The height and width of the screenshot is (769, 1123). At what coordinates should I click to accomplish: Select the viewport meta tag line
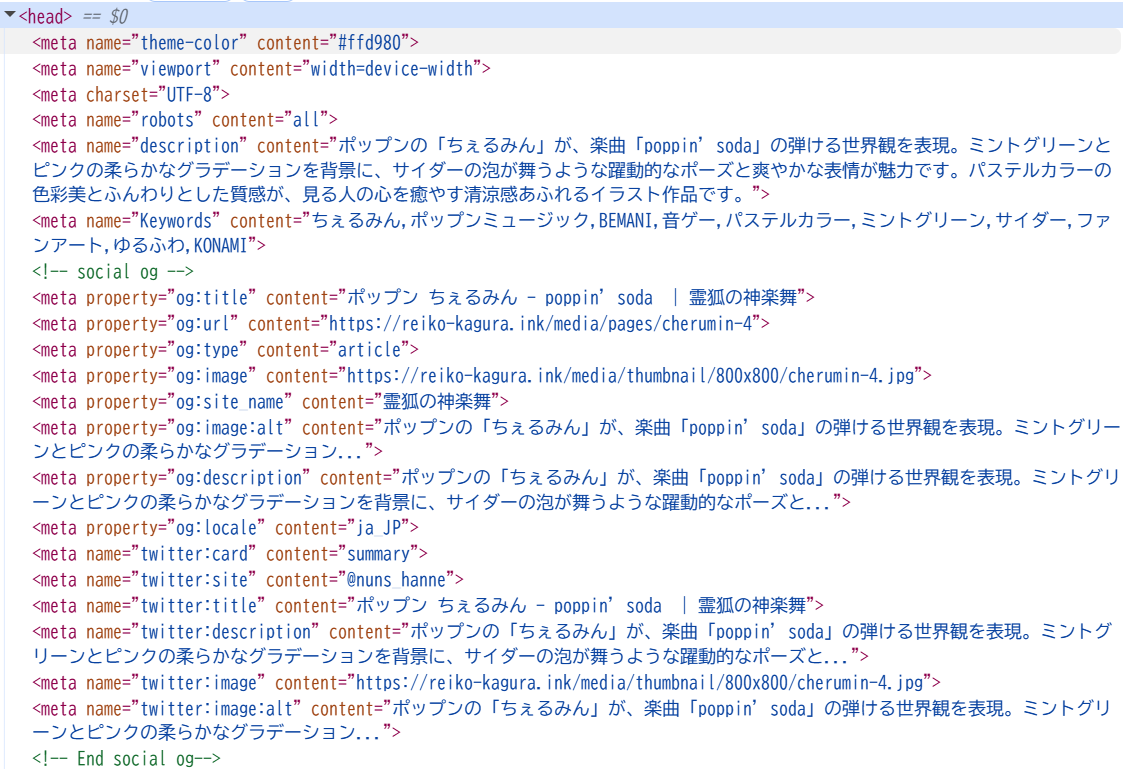(x=261, y=69)
